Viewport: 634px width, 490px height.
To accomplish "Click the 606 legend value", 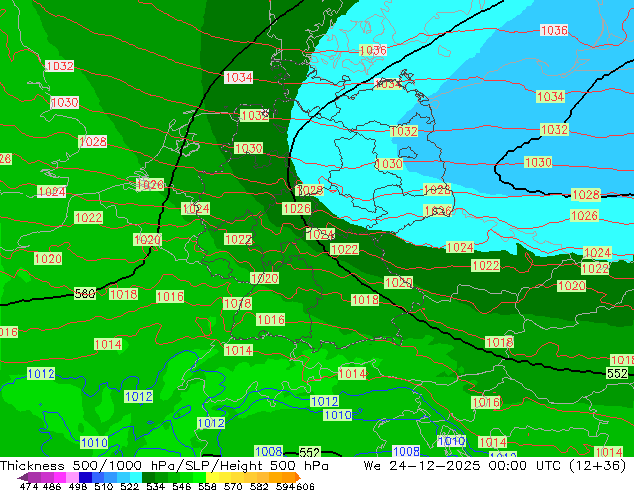I will (x=304, y=486).
